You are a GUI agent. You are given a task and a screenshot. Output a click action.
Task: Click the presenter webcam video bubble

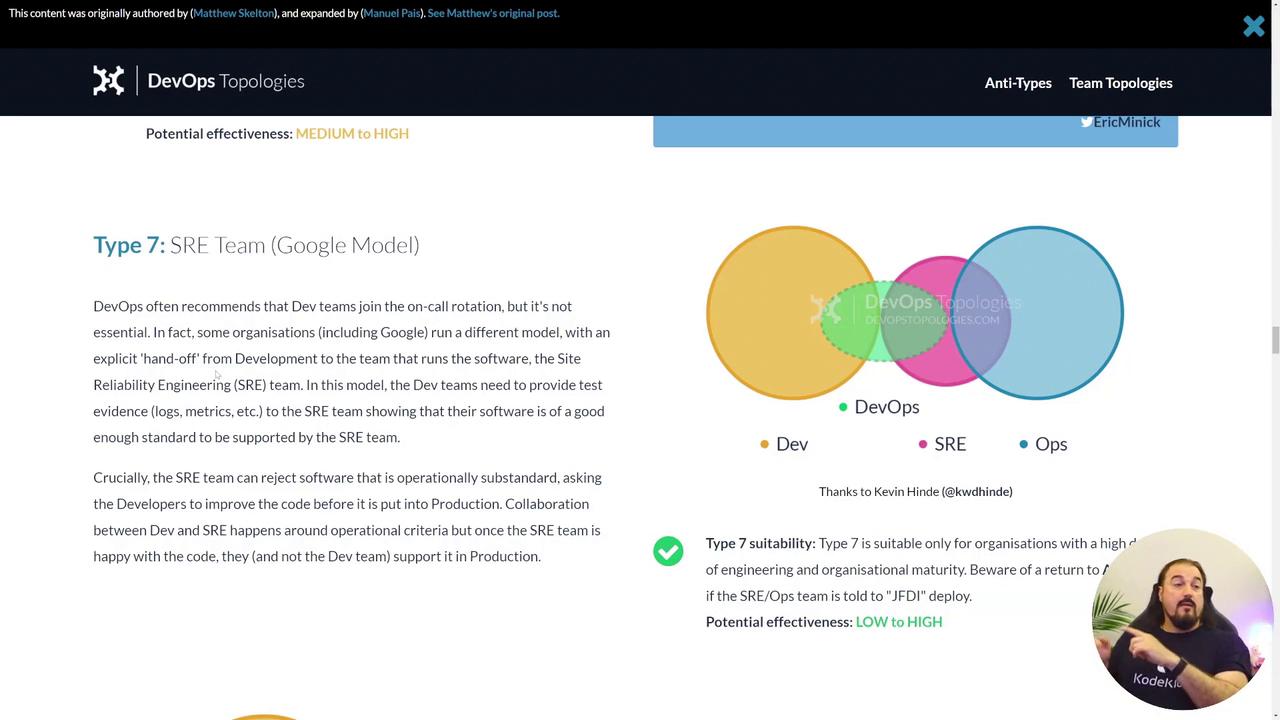coord(1180,619)
